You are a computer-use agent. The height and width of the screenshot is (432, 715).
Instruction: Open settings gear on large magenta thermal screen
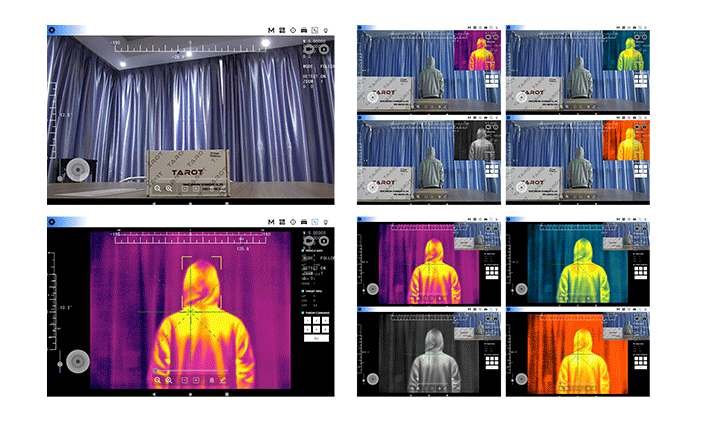(x=52, y=222)
